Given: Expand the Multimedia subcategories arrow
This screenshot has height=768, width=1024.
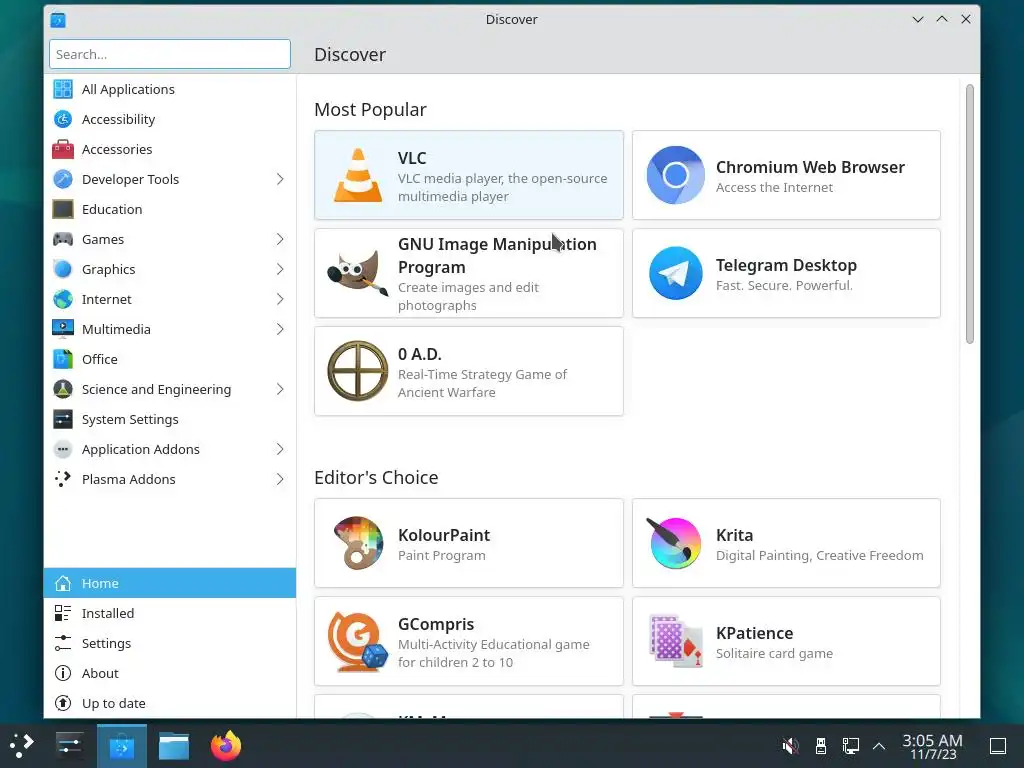Looking at the screenshot, I should point(280,329).
